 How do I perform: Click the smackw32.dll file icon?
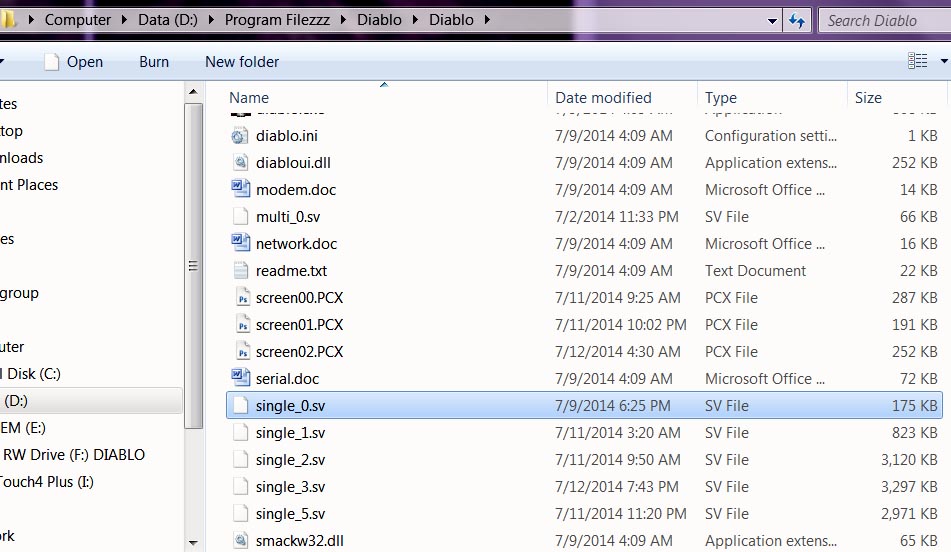(x=240, y=540)
